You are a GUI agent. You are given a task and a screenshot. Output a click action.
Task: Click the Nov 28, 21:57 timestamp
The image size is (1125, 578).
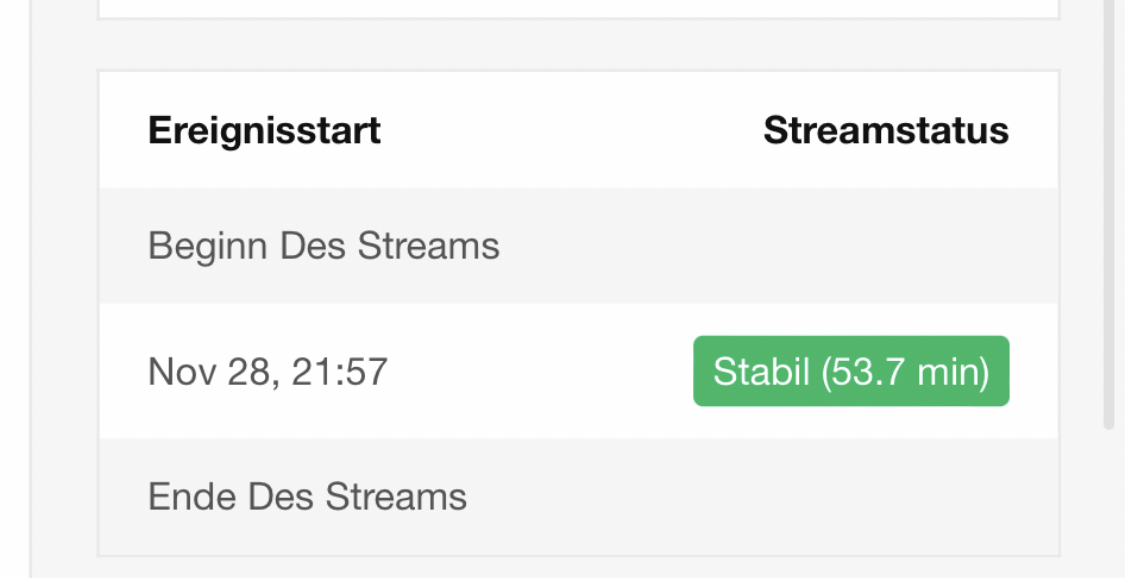pyautogui.click(x=268, y=372)
